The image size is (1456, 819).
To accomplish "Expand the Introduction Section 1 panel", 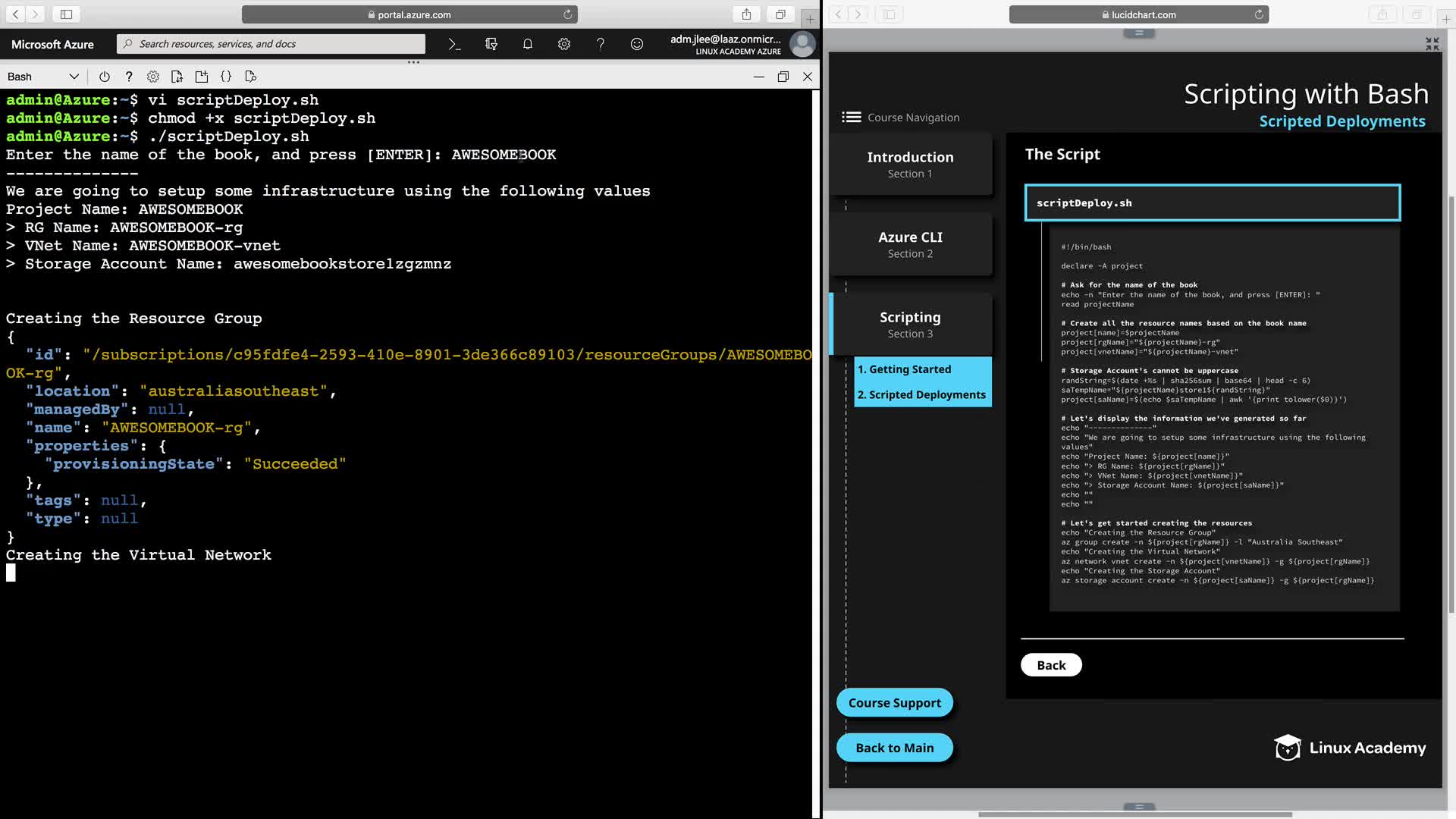I will 910,164.
